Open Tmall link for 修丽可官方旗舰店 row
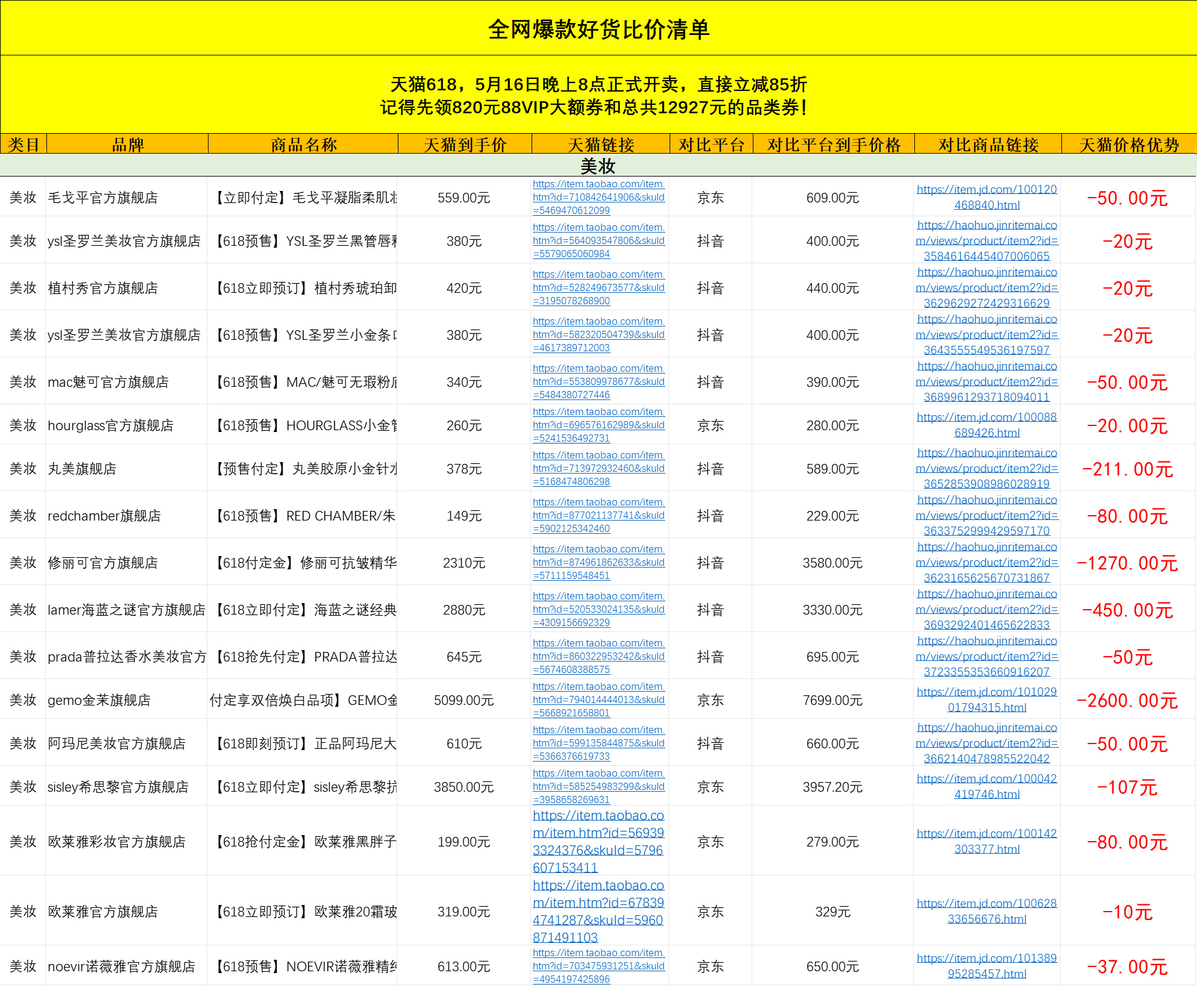Screen dimensions: 1197x1008 tap(598, 562)
